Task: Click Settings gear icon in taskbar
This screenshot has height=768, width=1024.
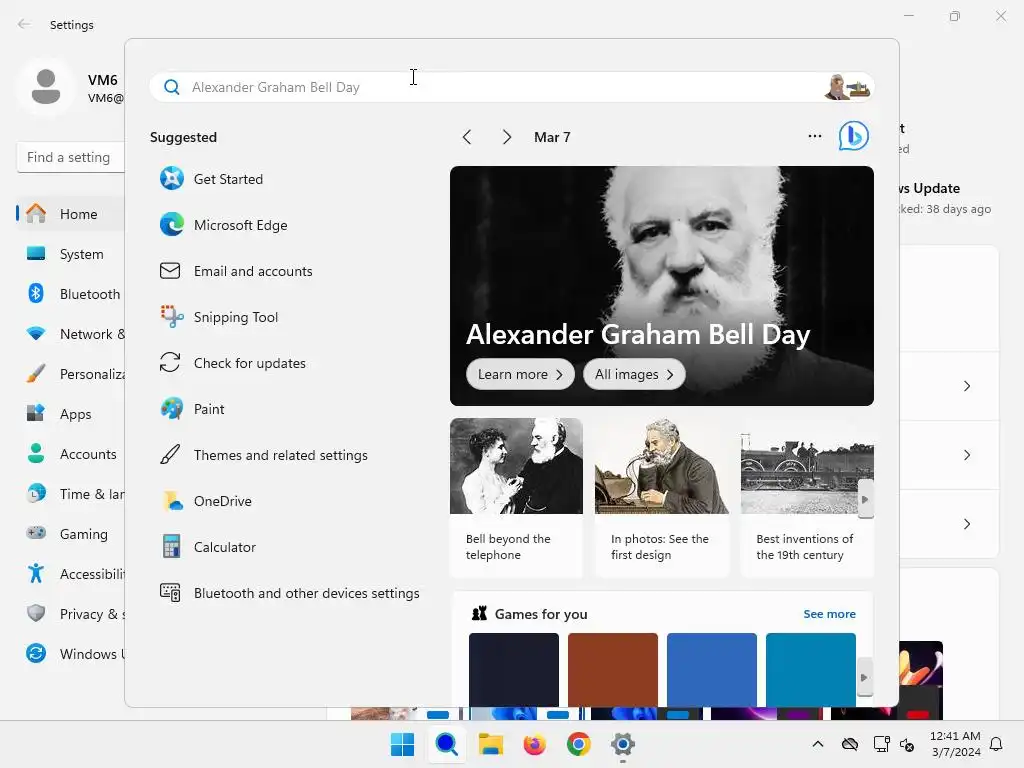Action: [x=622, y=744]
